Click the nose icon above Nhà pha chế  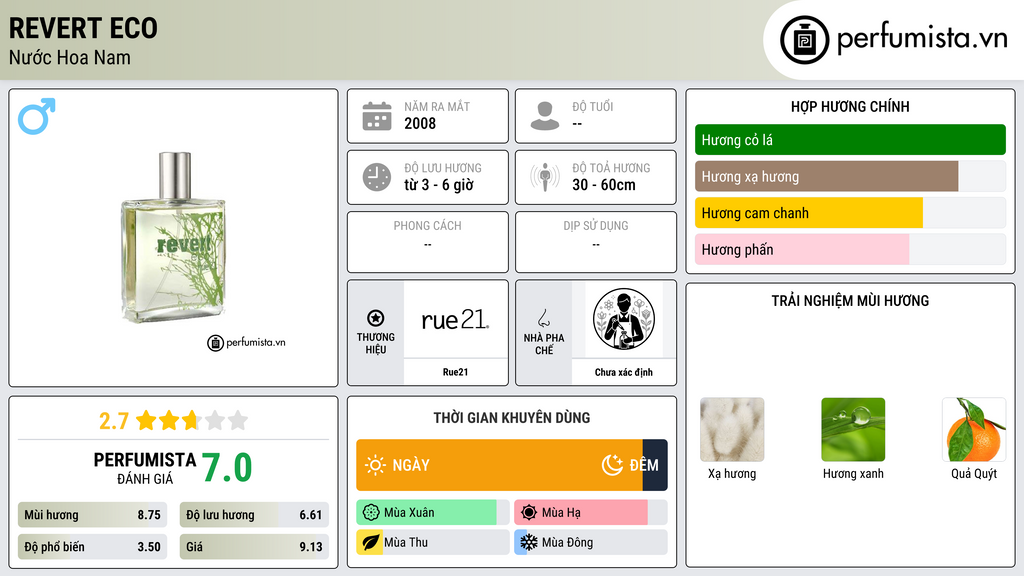tap(543, 318)
